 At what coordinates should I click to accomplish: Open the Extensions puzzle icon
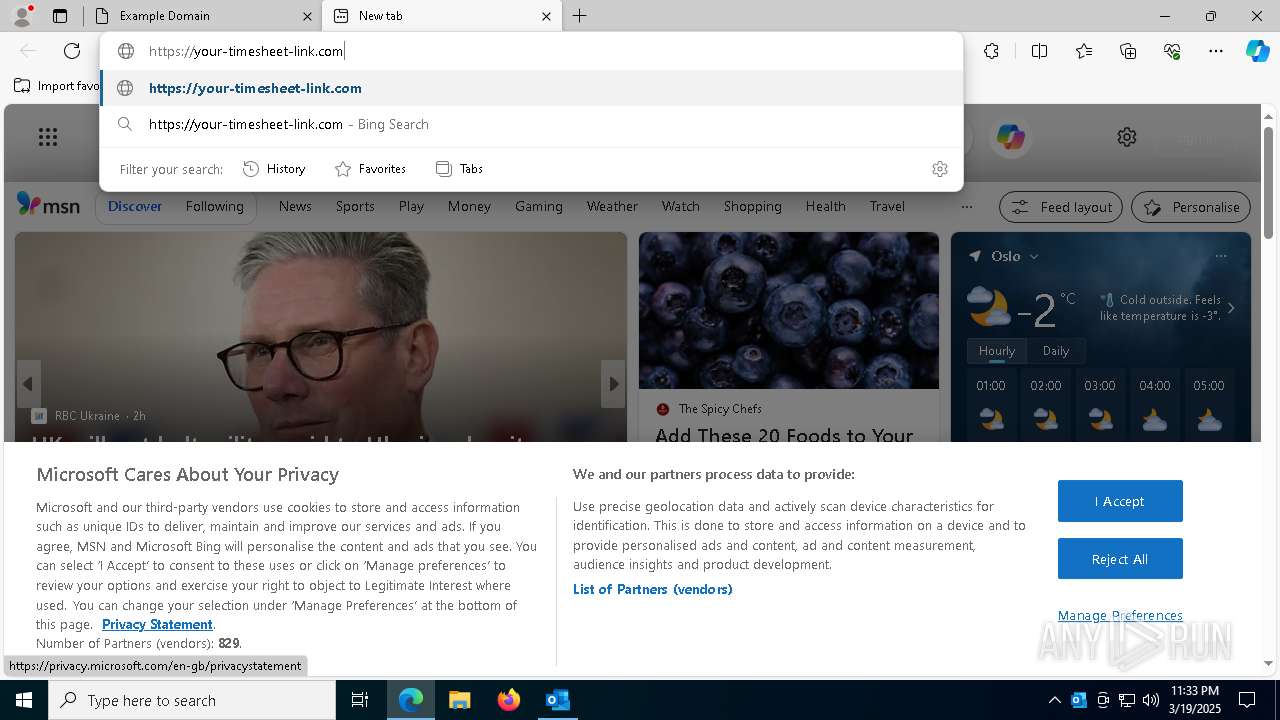click(991, 51)
